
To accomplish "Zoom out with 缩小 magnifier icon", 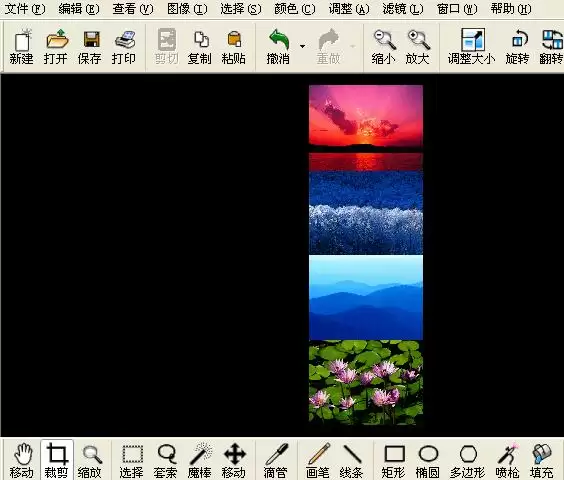I will pyautogui.click(x=384, y=47).
